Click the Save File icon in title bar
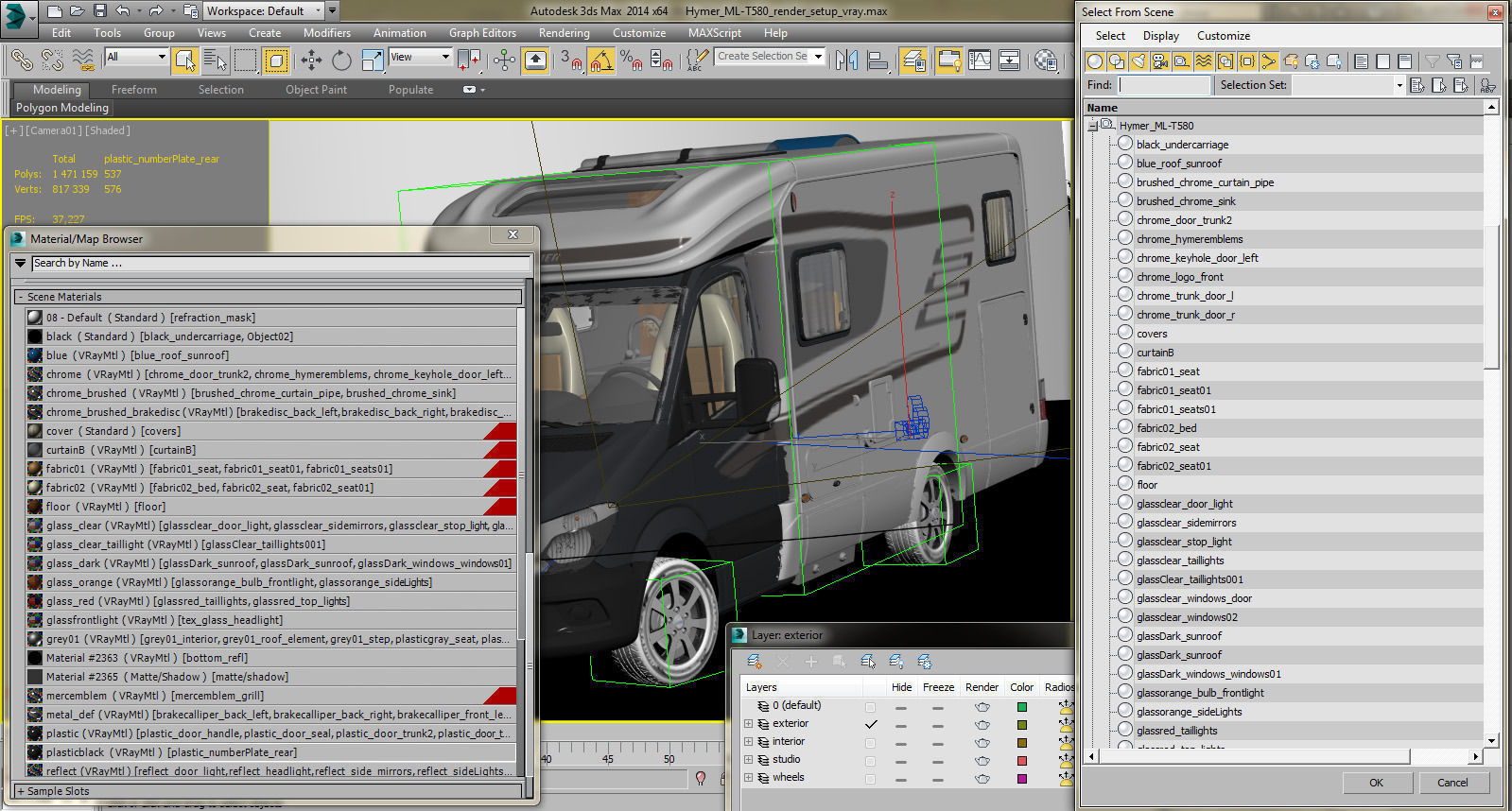 [100, 11]
